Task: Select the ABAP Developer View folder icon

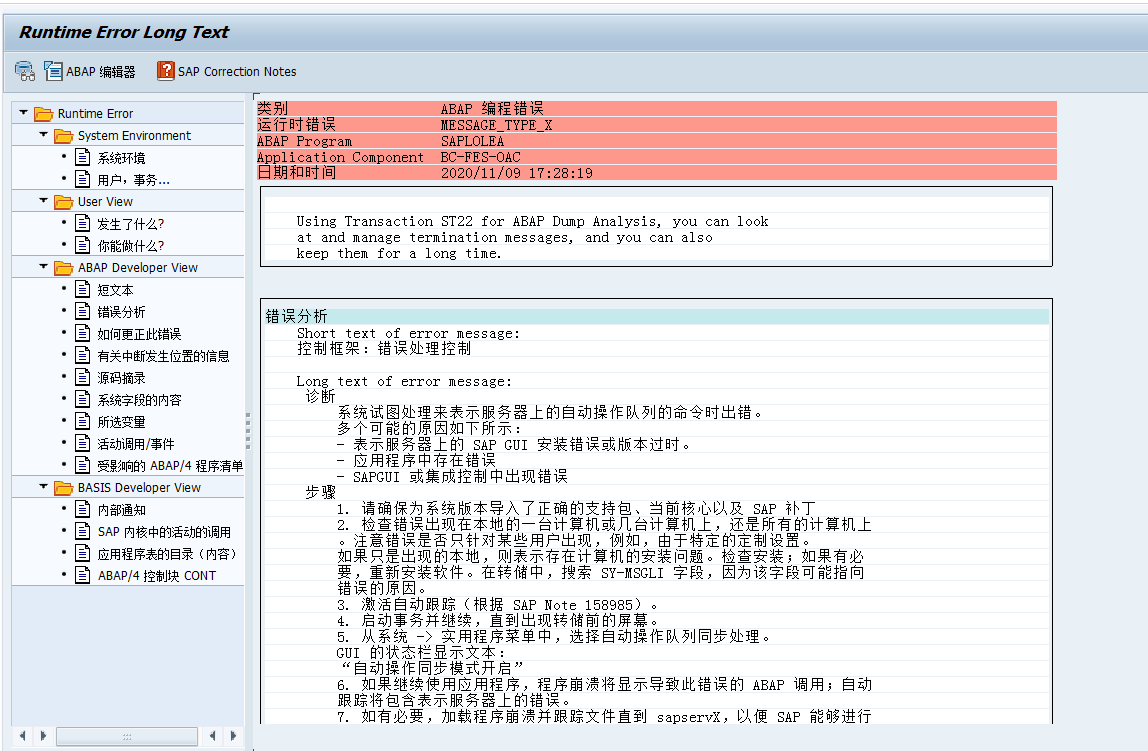Action: click(x=64, y=267)
